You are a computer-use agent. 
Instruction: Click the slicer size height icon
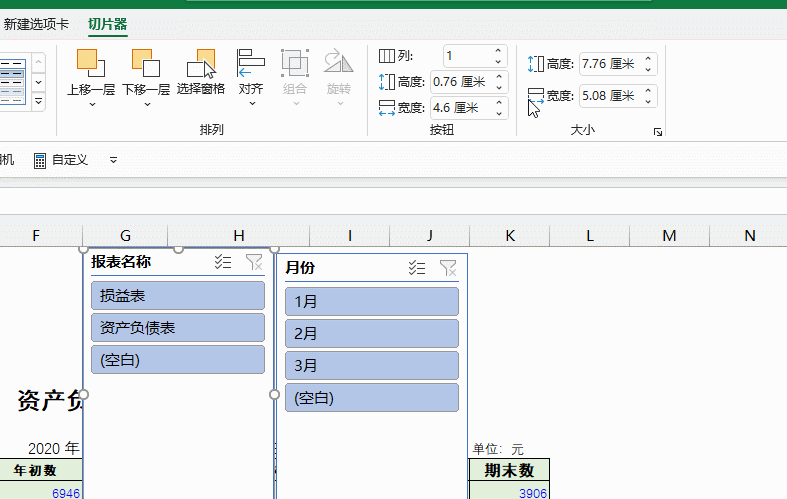click(x=536, y=64)
